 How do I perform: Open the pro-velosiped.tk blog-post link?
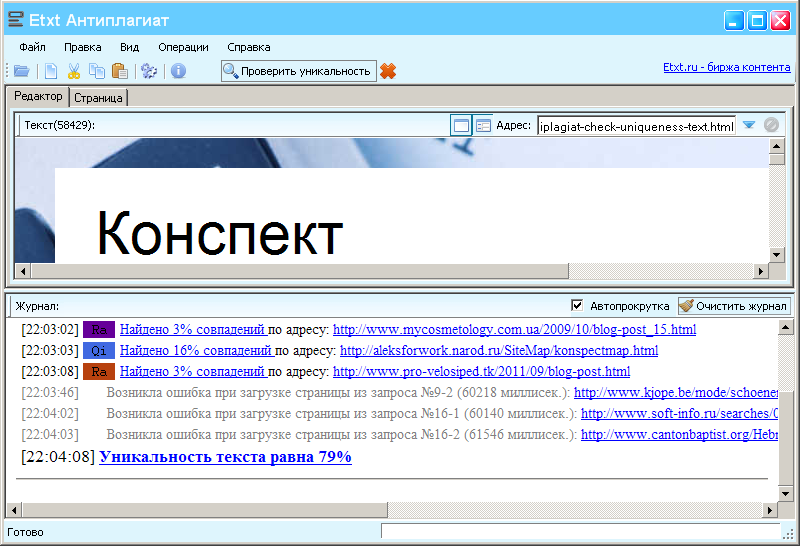tap(481, 371)
